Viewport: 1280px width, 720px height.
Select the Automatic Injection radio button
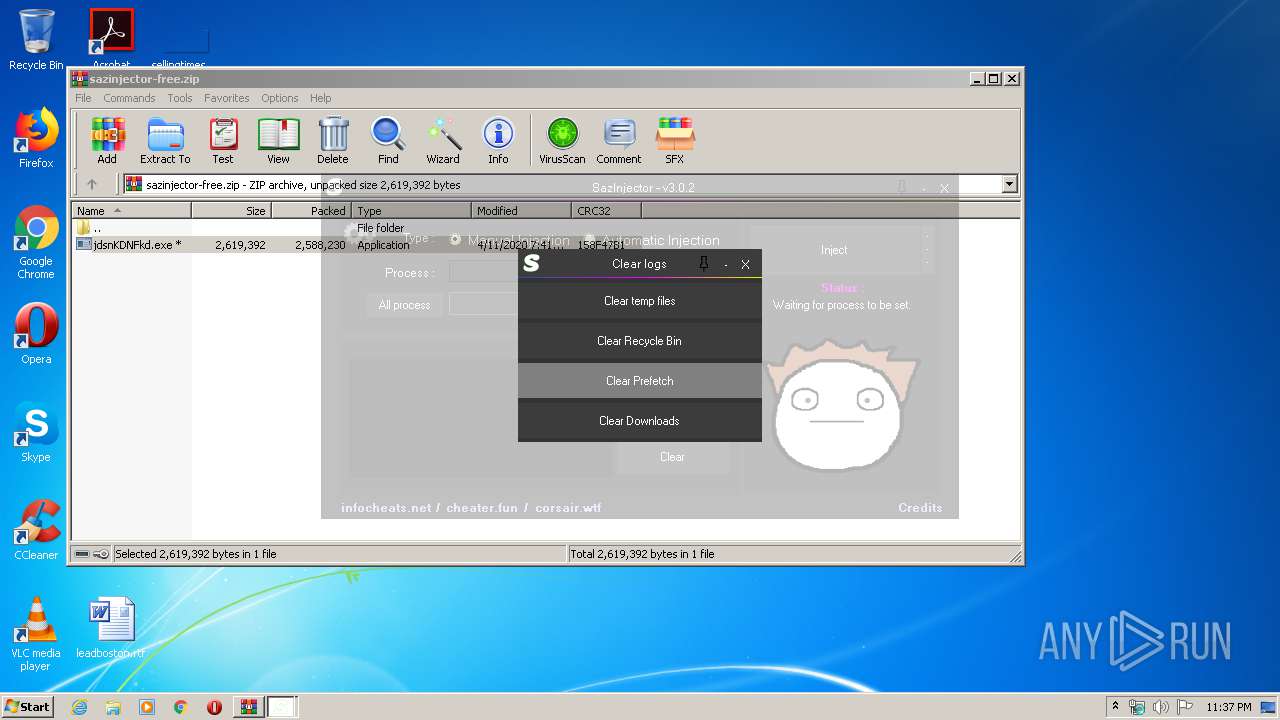(589, 240)
